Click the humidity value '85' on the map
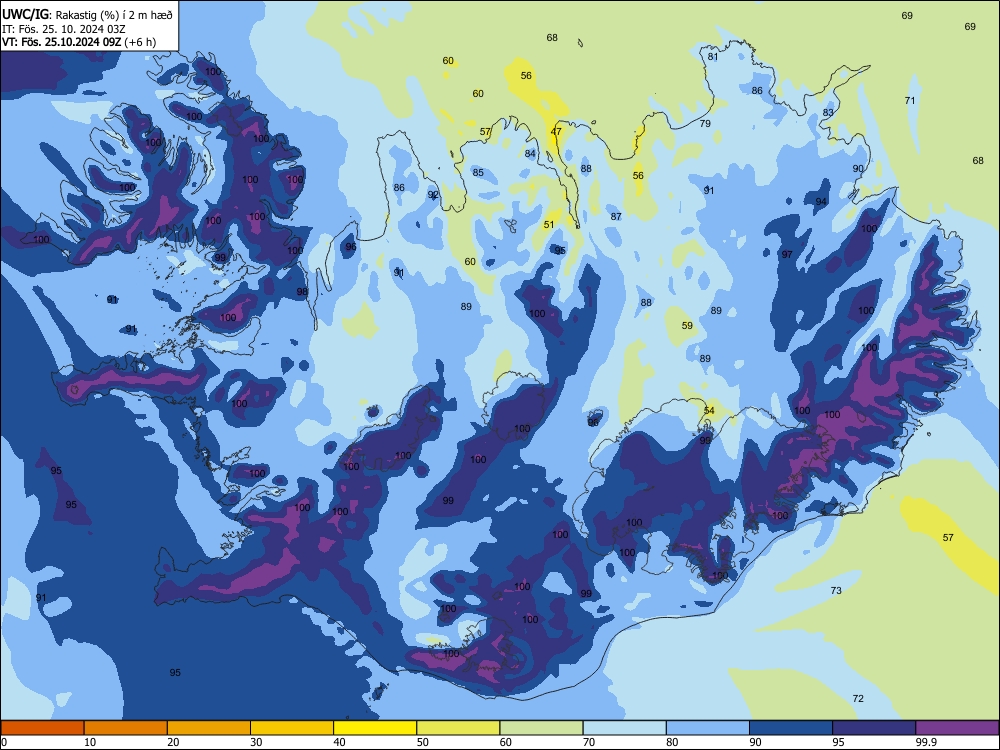Screen dimensions: 1000x750 click(478, 172)
